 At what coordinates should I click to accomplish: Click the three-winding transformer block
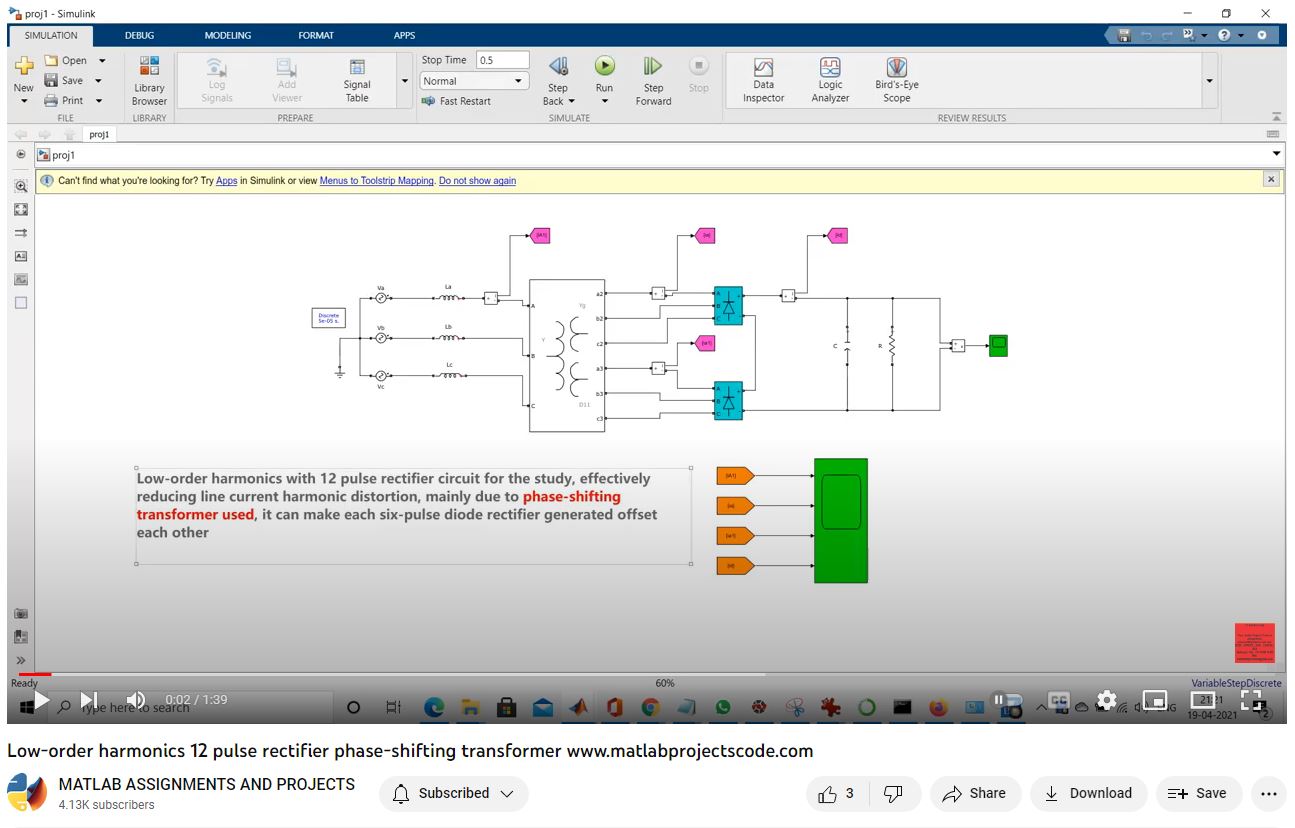point(567,355)
